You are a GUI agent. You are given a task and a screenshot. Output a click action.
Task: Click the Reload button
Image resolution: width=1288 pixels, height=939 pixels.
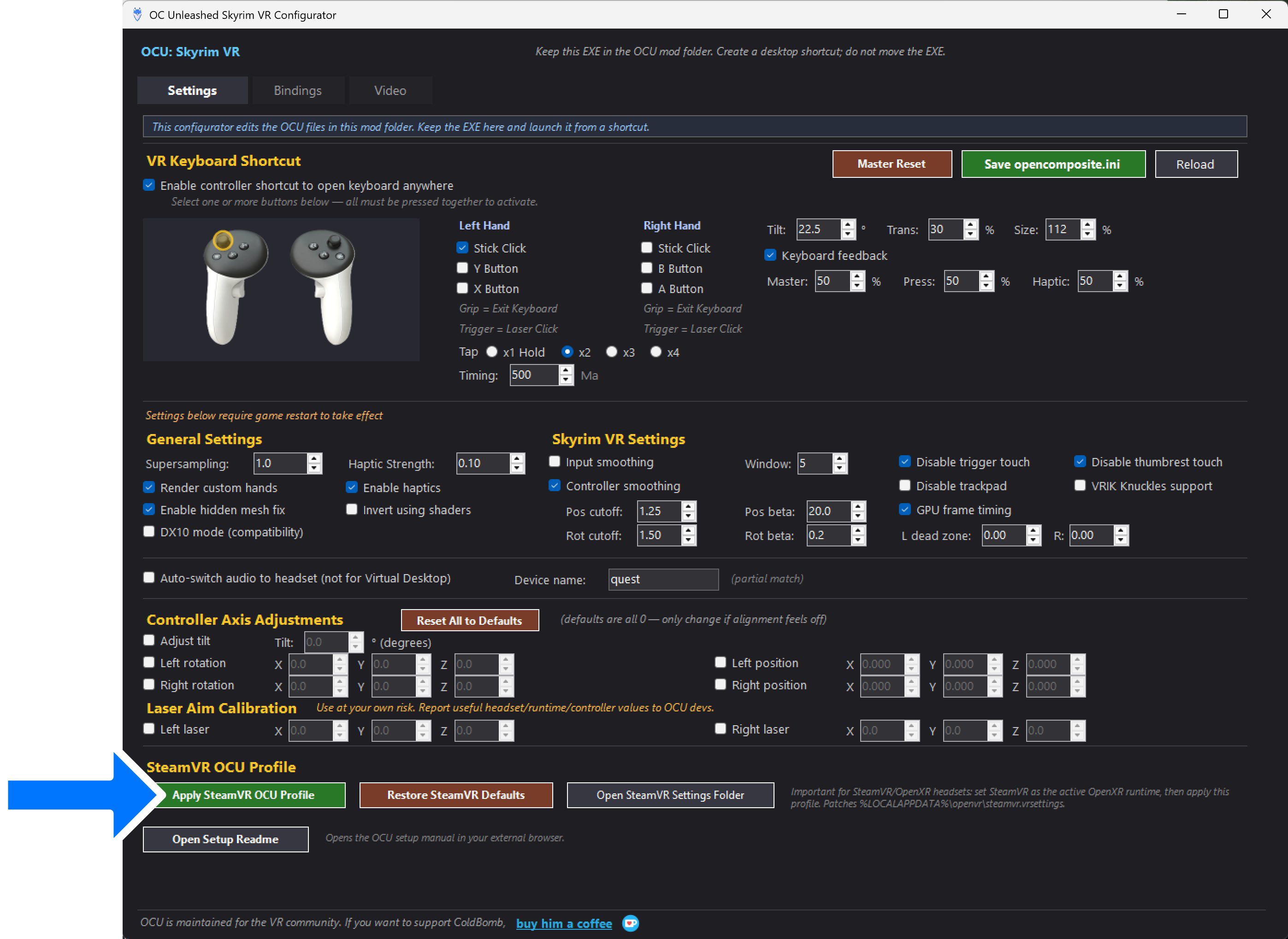(x=1195, y=164)
